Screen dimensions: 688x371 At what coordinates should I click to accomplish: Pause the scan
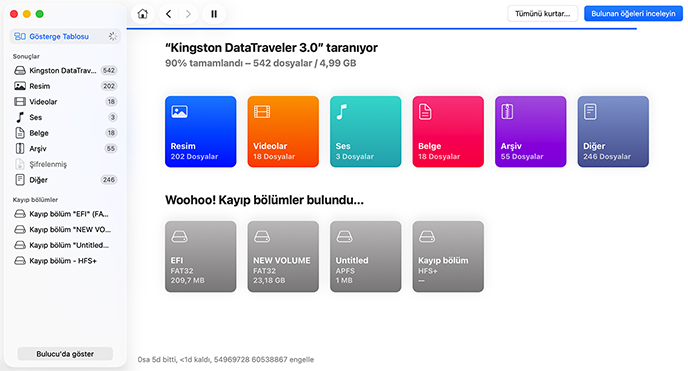pos(214,14)
